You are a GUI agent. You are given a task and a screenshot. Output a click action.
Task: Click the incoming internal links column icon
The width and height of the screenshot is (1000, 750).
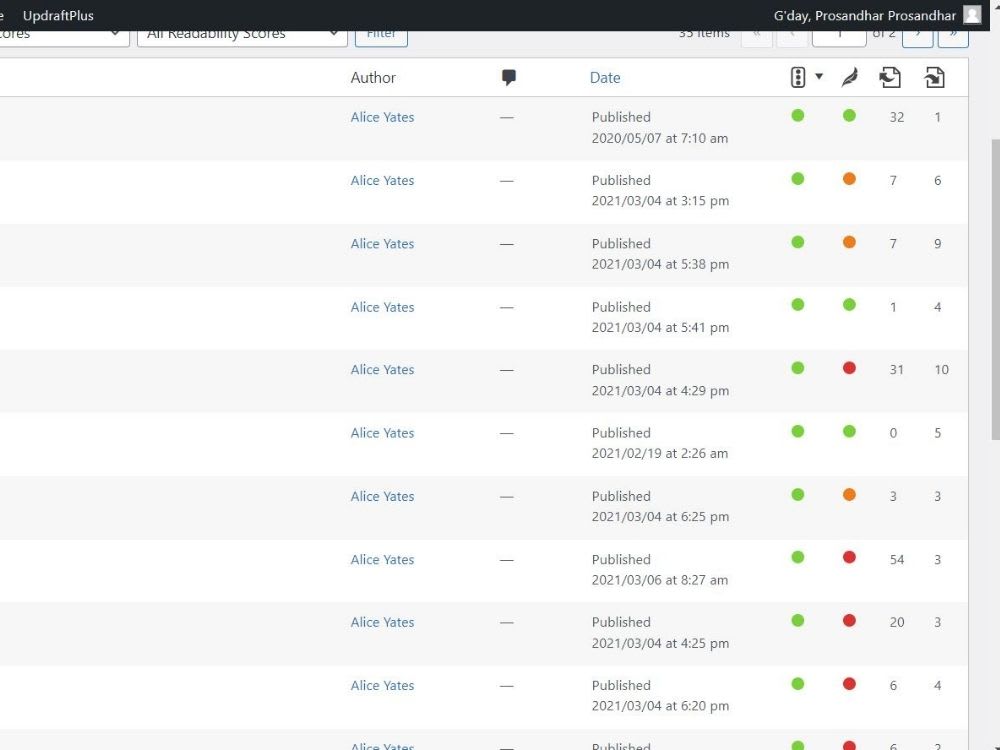934,77
